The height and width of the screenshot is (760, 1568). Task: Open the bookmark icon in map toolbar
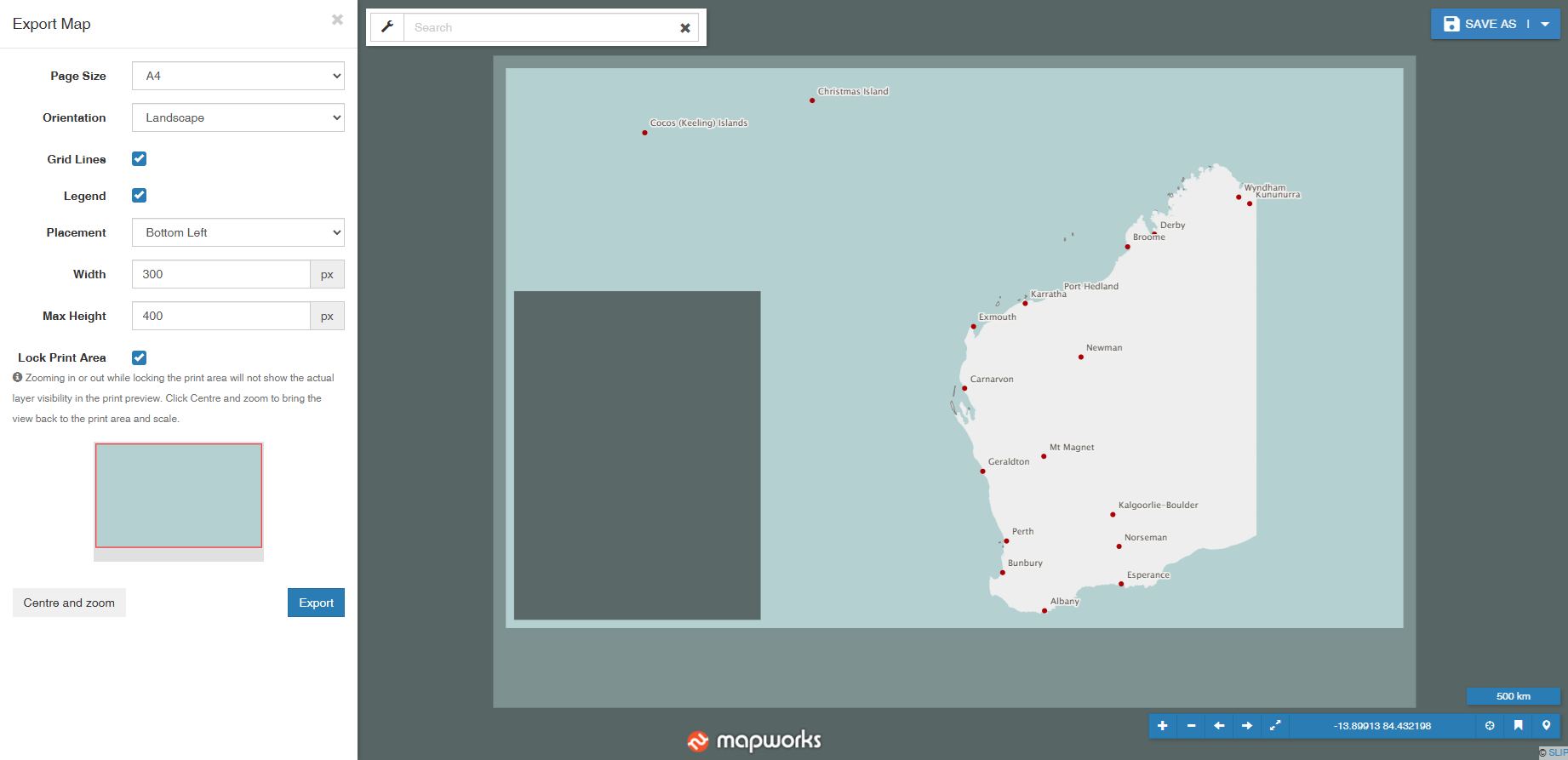click(x=1518, y=726)
